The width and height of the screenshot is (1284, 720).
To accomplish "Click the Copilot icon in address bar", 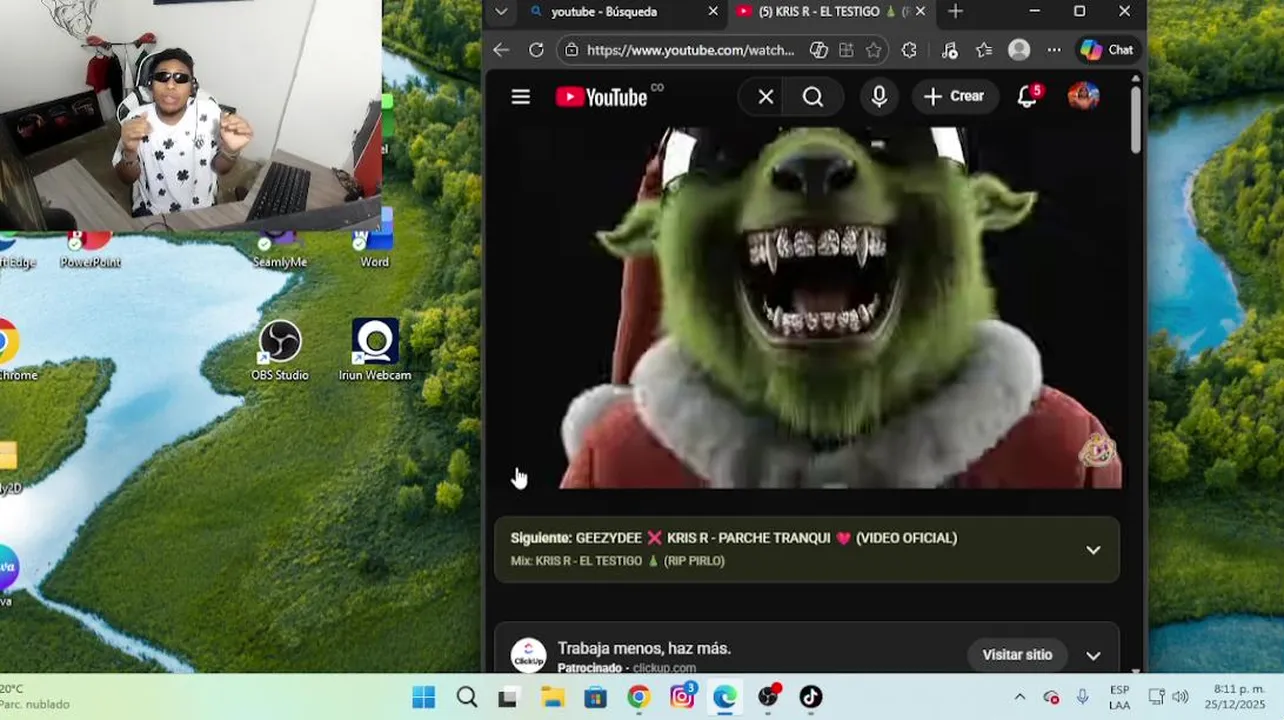I will point(818,50).
